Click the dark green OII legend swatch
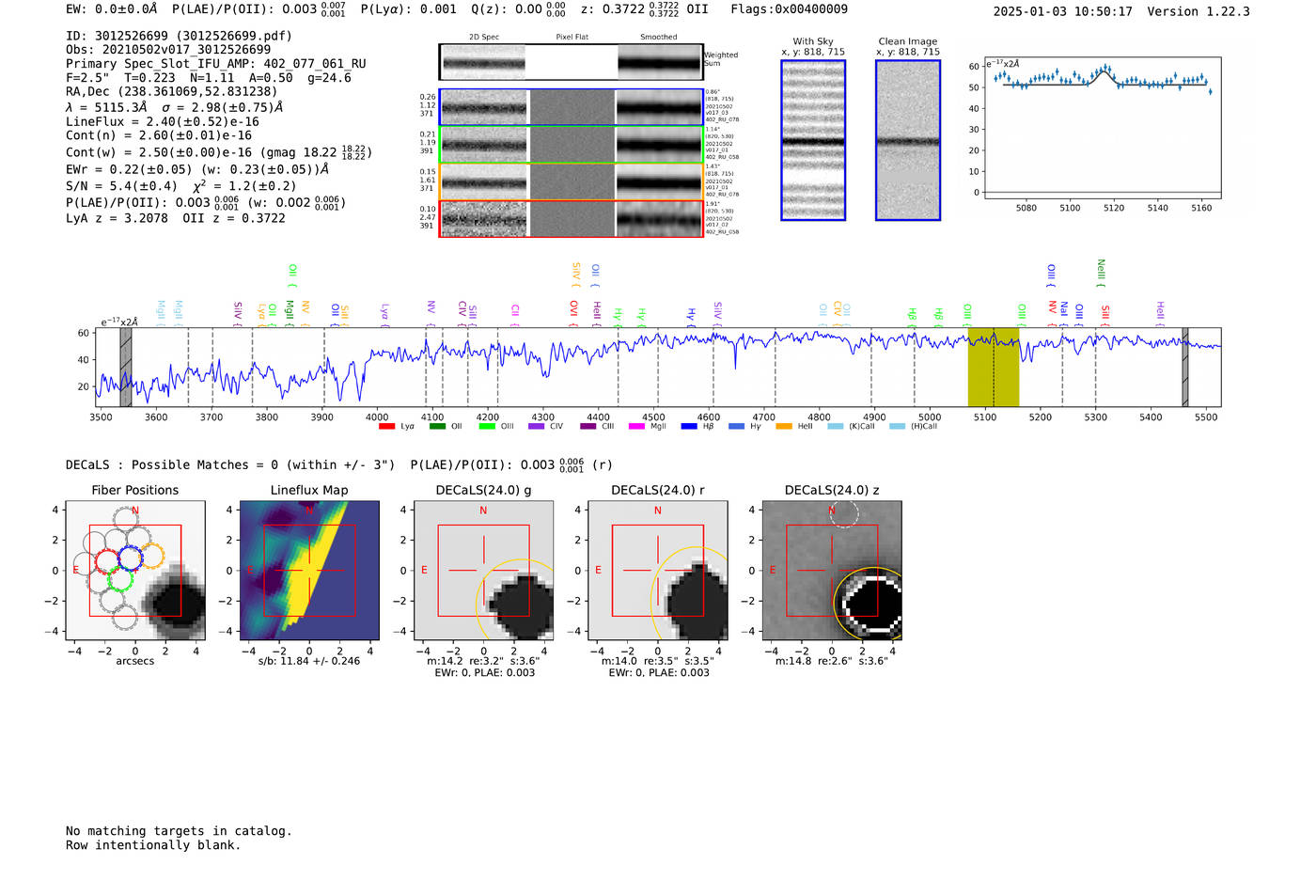The width and height of the screenshot is (1316, 896). tap(437, 427)
